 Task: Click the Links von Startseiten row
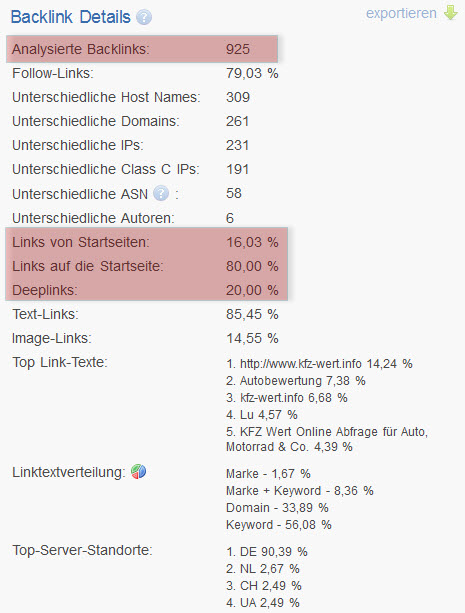coord(146,242)
